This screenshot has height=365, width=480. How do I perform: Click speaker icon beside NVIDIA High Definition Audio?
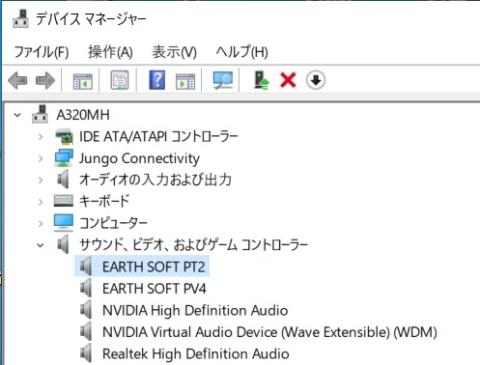coord(86,310)
